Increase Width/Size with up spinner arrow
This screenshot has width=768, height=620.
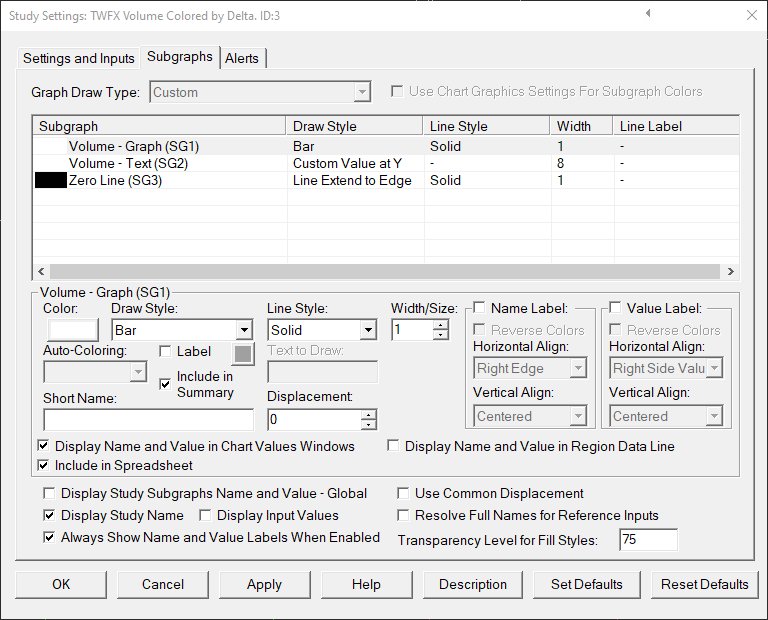point(441,324)
